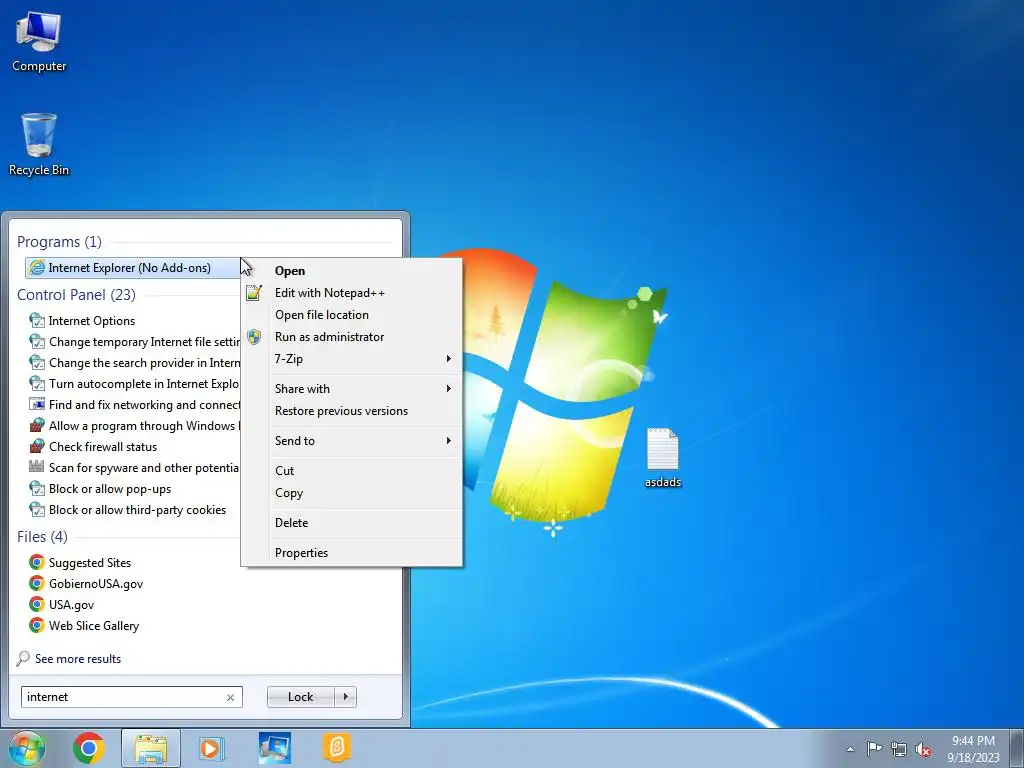Screen dimensions: 1024x768
Task: Choose Delete from the context menu
Action: (x=352, y=522)
